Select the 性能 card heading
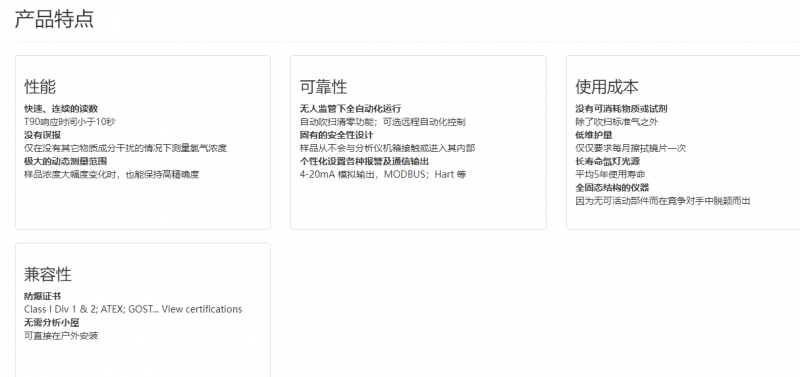This screenshot has width=800, height=377. (x=40, y=87)
